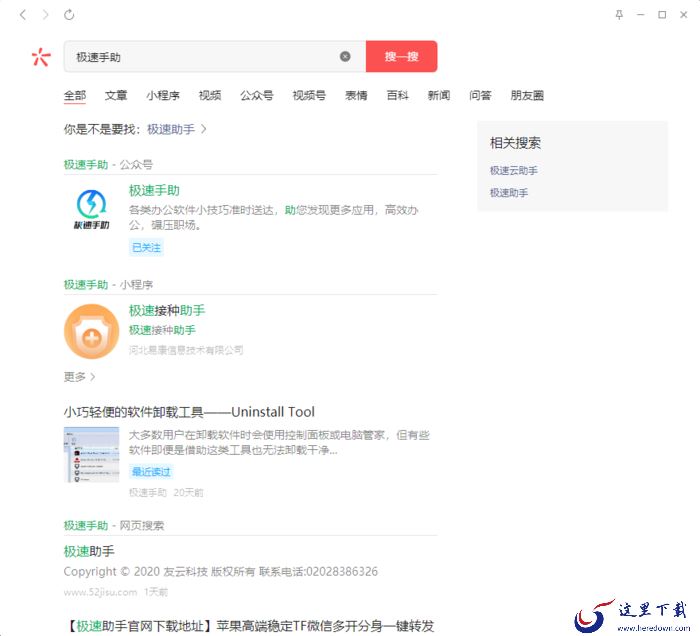Image resolution: width=700 pixels, height=636 pixels.
Task: Open the 新闻 tab
Action: pos(439,95)
